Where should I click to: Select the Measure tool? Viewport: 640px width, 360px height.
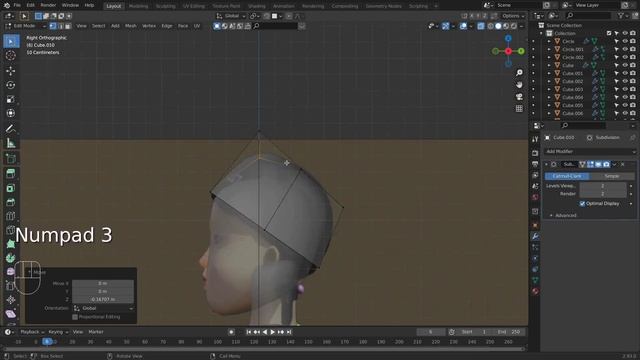tap(11, 143)
